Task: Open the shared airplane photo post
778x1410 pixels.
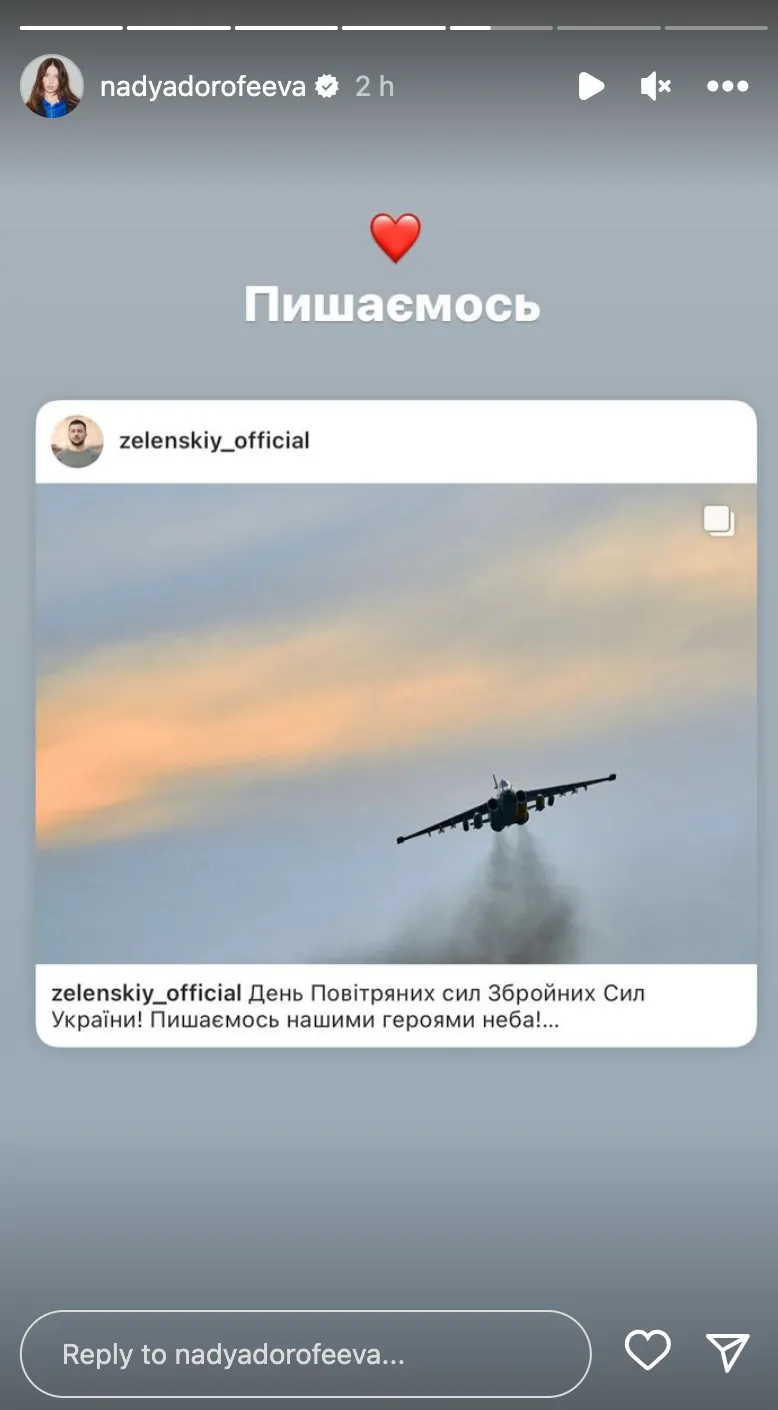Action: (396, 723)
